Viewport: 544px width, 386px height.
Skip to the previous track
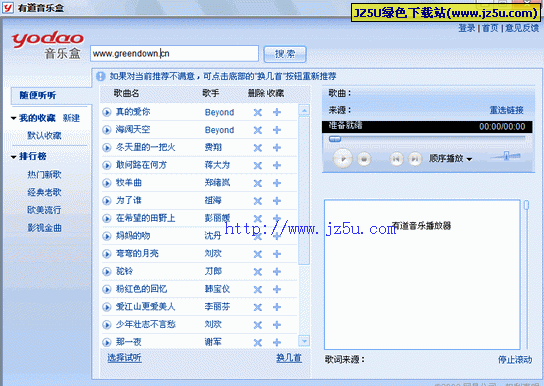coord(396,159)
